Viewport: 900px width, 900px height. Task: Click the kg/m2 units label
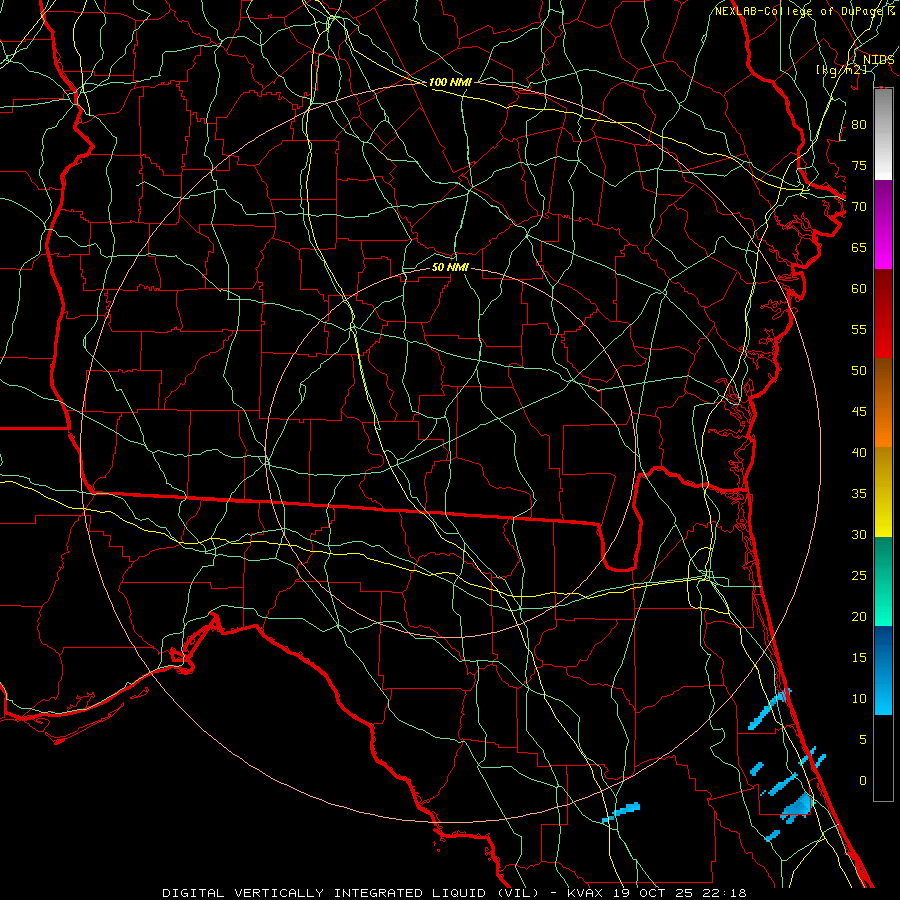[x=841, y=69]
